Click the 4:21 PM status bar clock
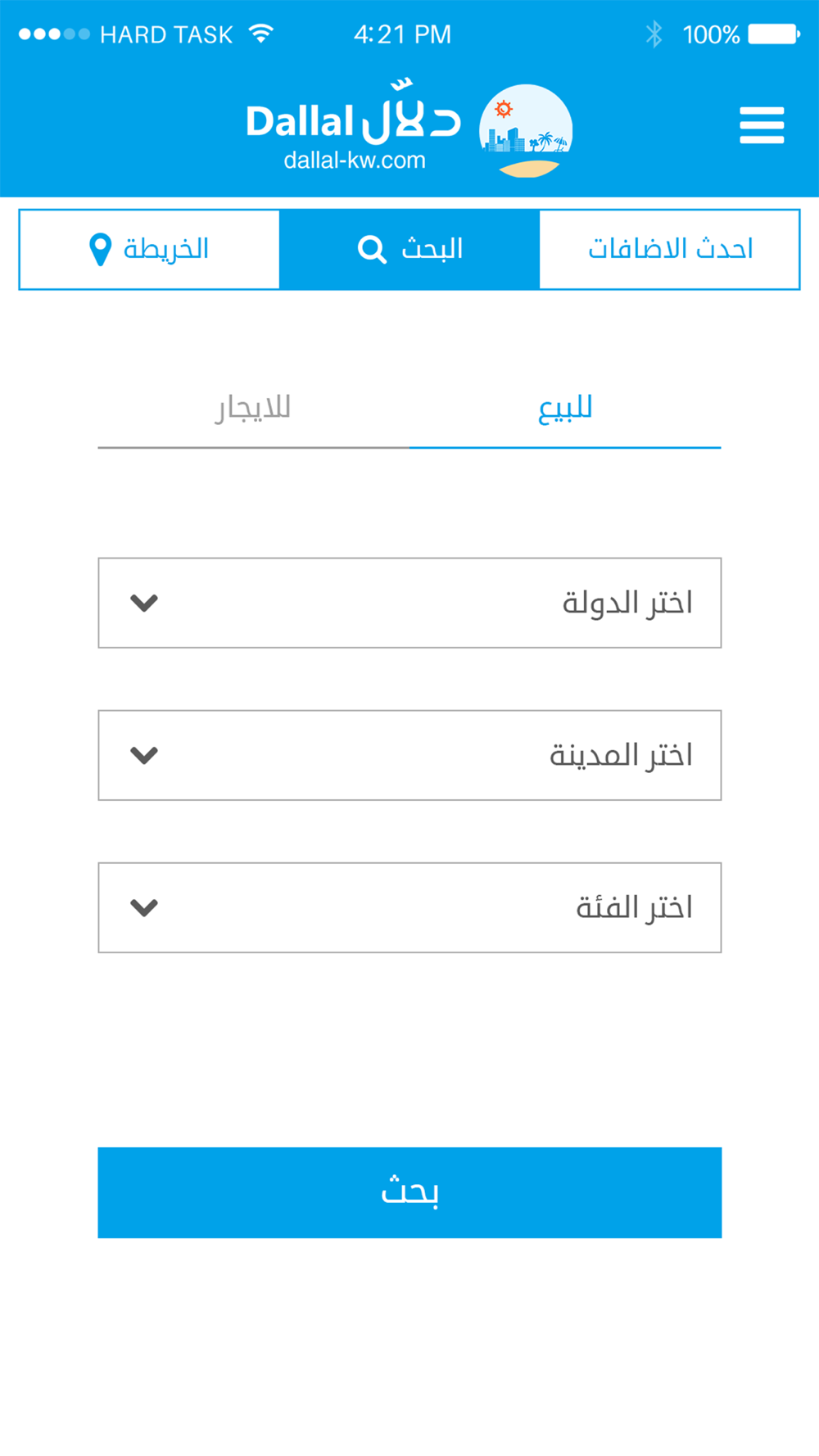 tap(402, 34)
